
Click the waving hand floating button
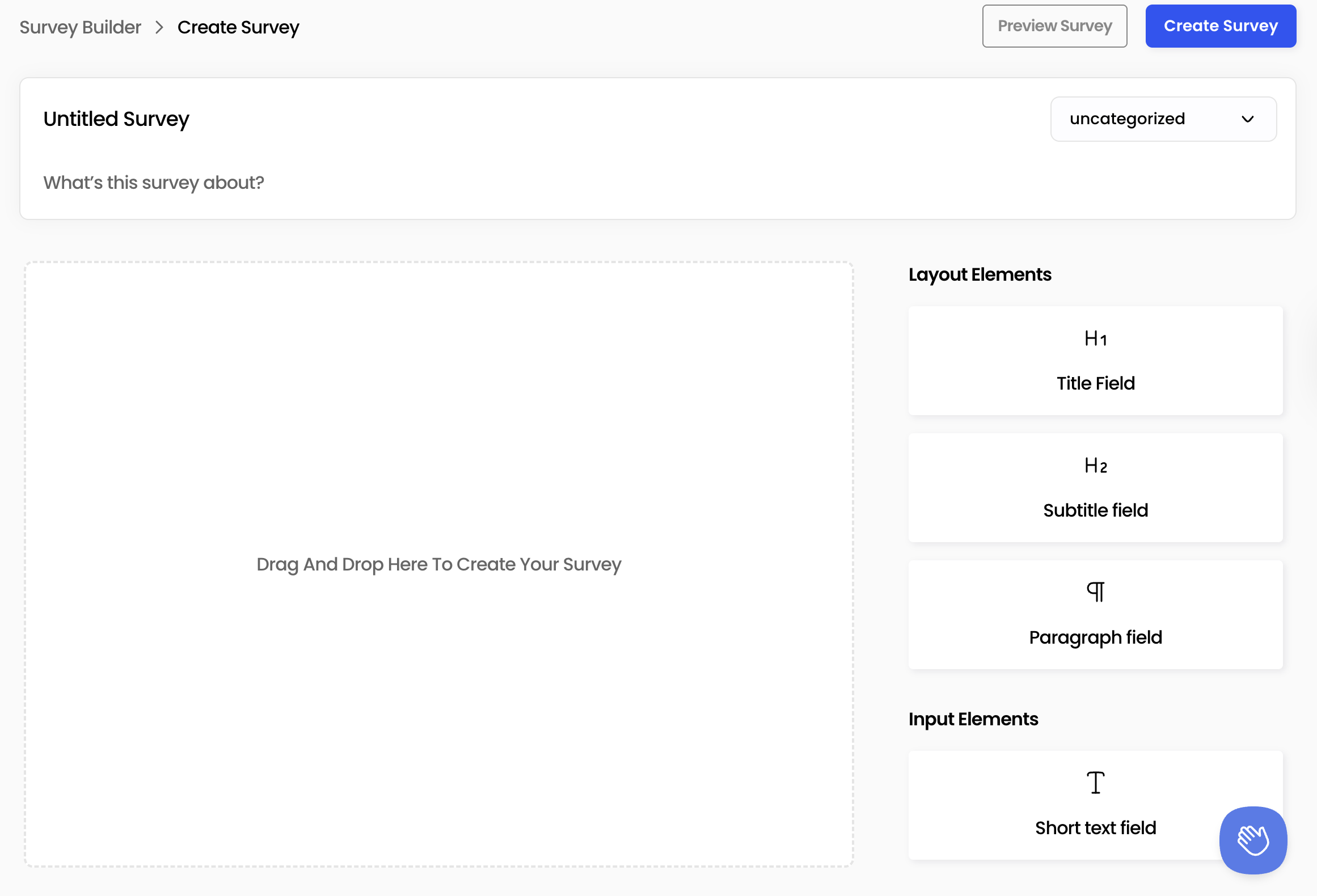1252,840
